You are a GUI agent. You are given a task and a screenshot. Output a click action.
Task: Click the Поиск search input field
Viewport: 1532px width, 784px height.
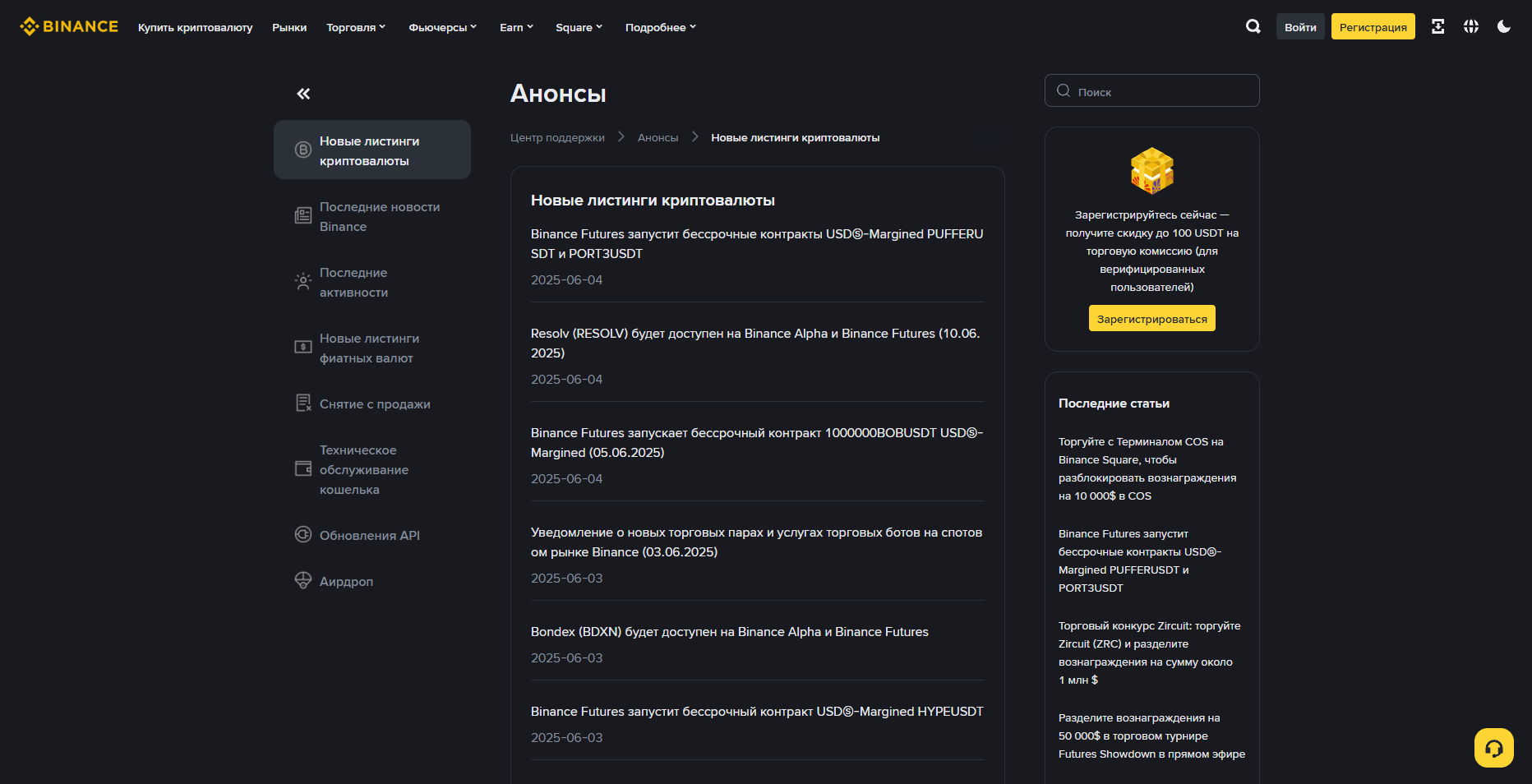point(1152,90)
